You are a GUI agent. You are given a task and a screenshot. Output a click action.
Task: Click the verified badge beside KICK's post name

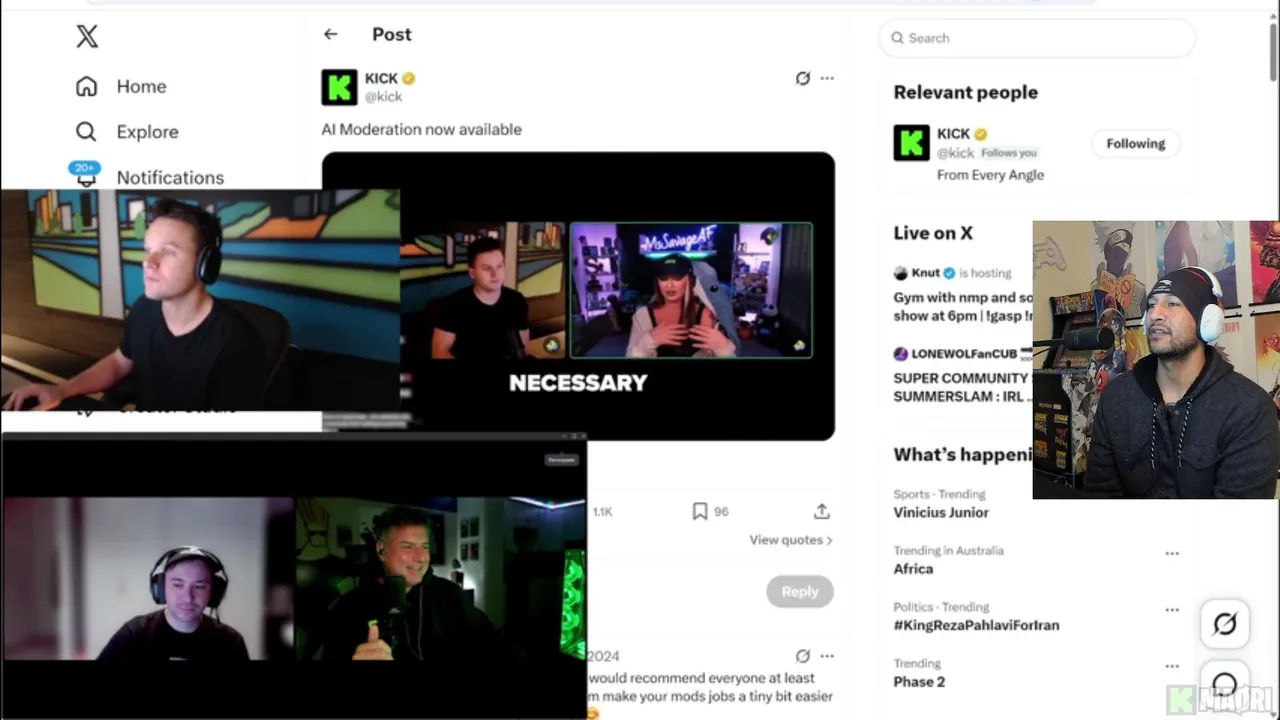[x=409, y=78]
